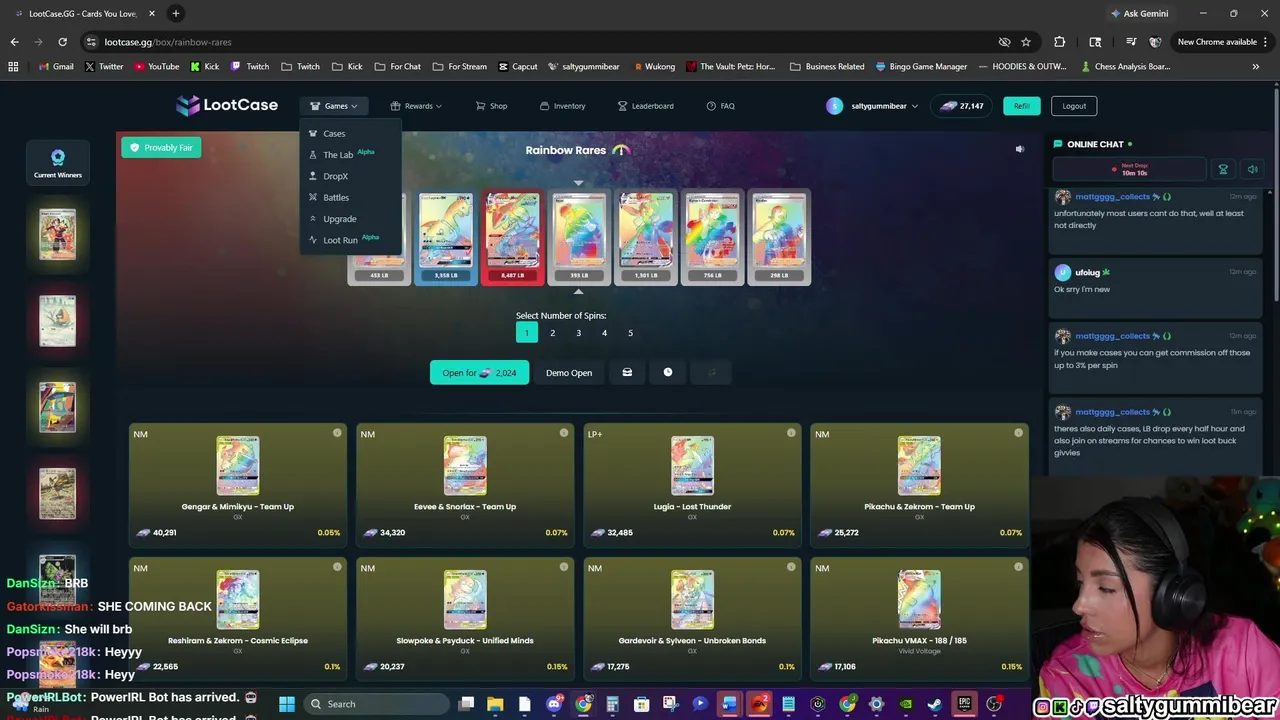Click the hourglass icon in online chat
1280x720 pixels.
pyautogui.click(x=1222, y=169)
